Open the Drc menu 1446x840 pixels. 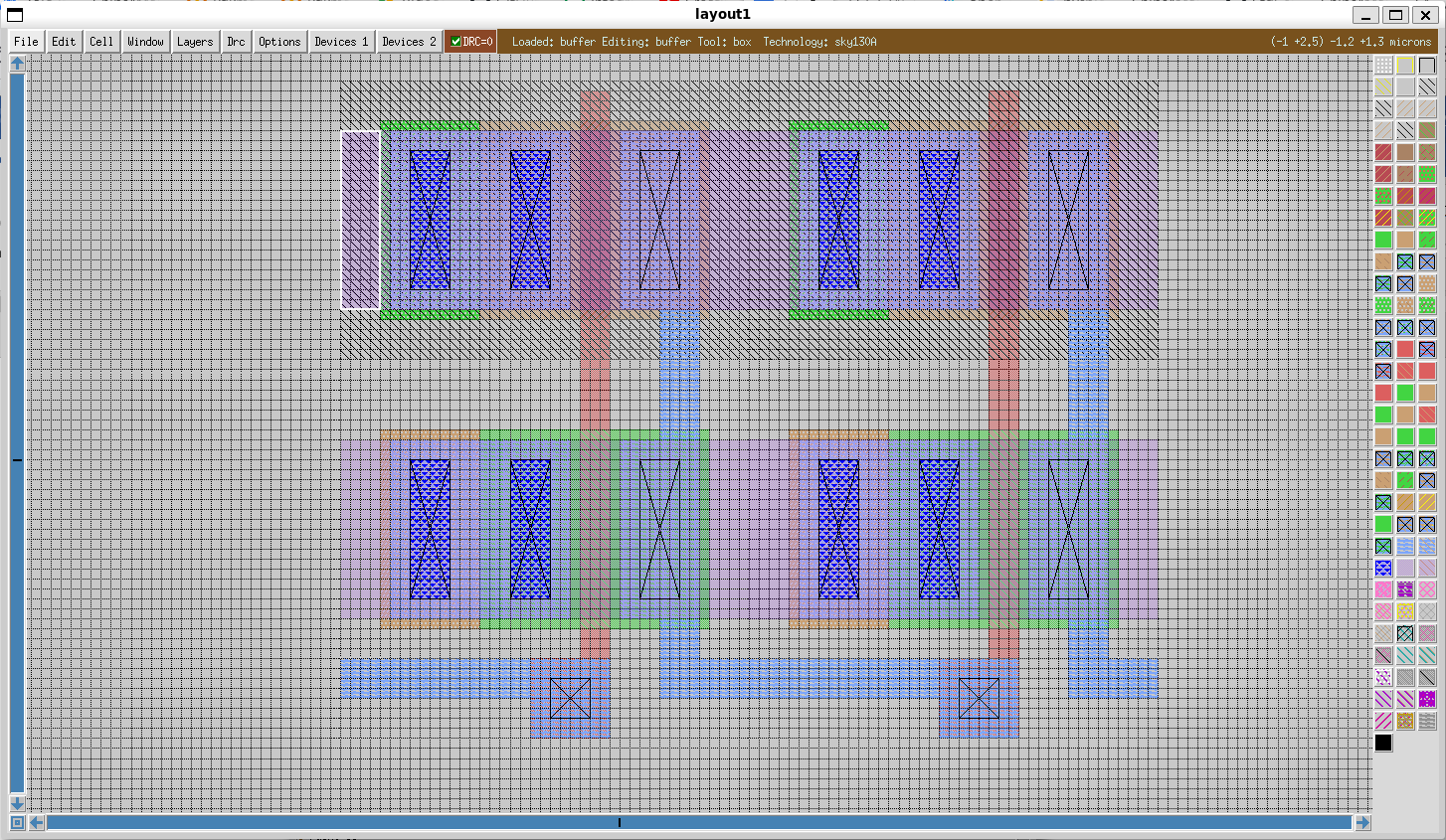(236, 42)
